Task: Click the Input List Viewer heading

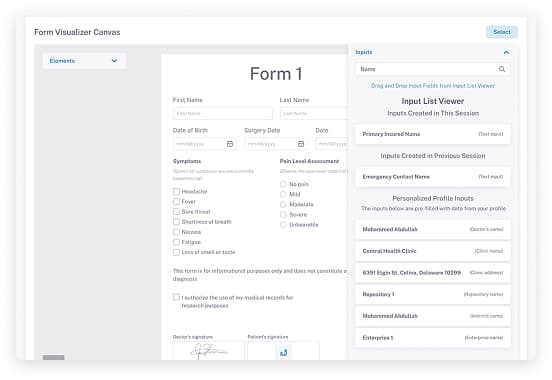Action: click(433, 101)
